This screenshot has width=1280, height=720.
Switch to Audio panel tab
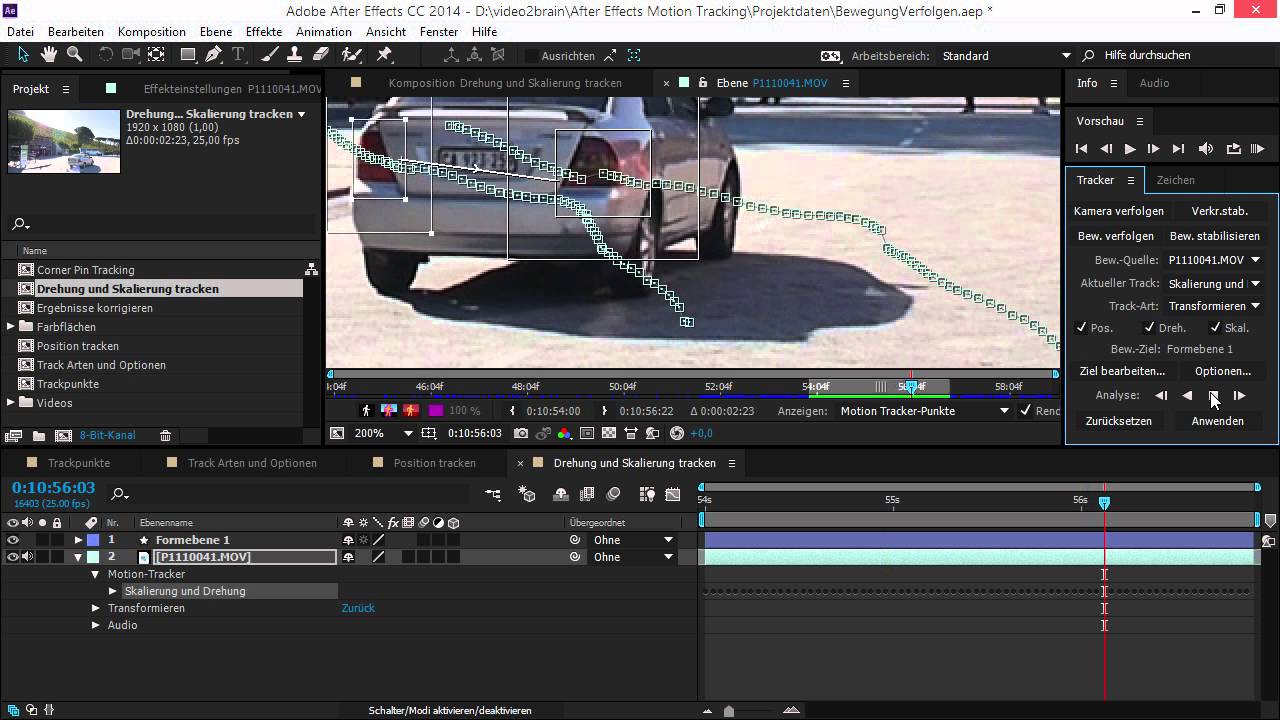pyautogui.click(x=1154, y=83)
